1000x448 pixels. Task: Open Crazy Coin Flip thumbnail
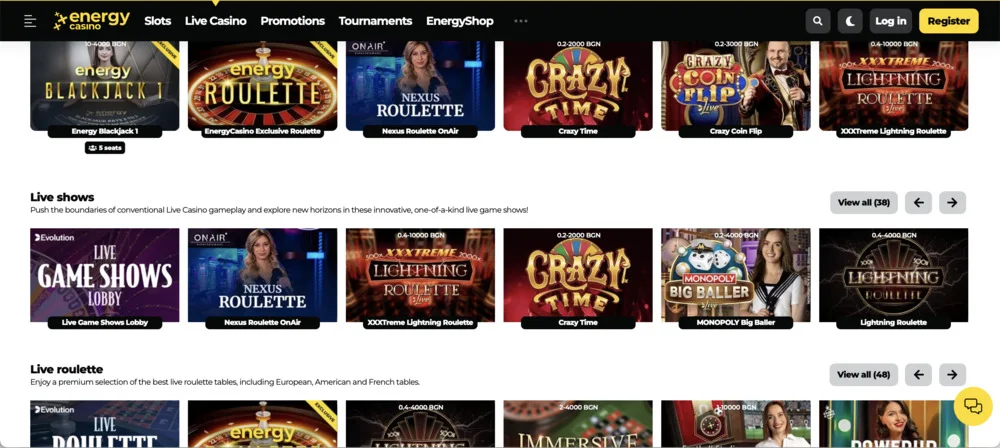[736, 86]
